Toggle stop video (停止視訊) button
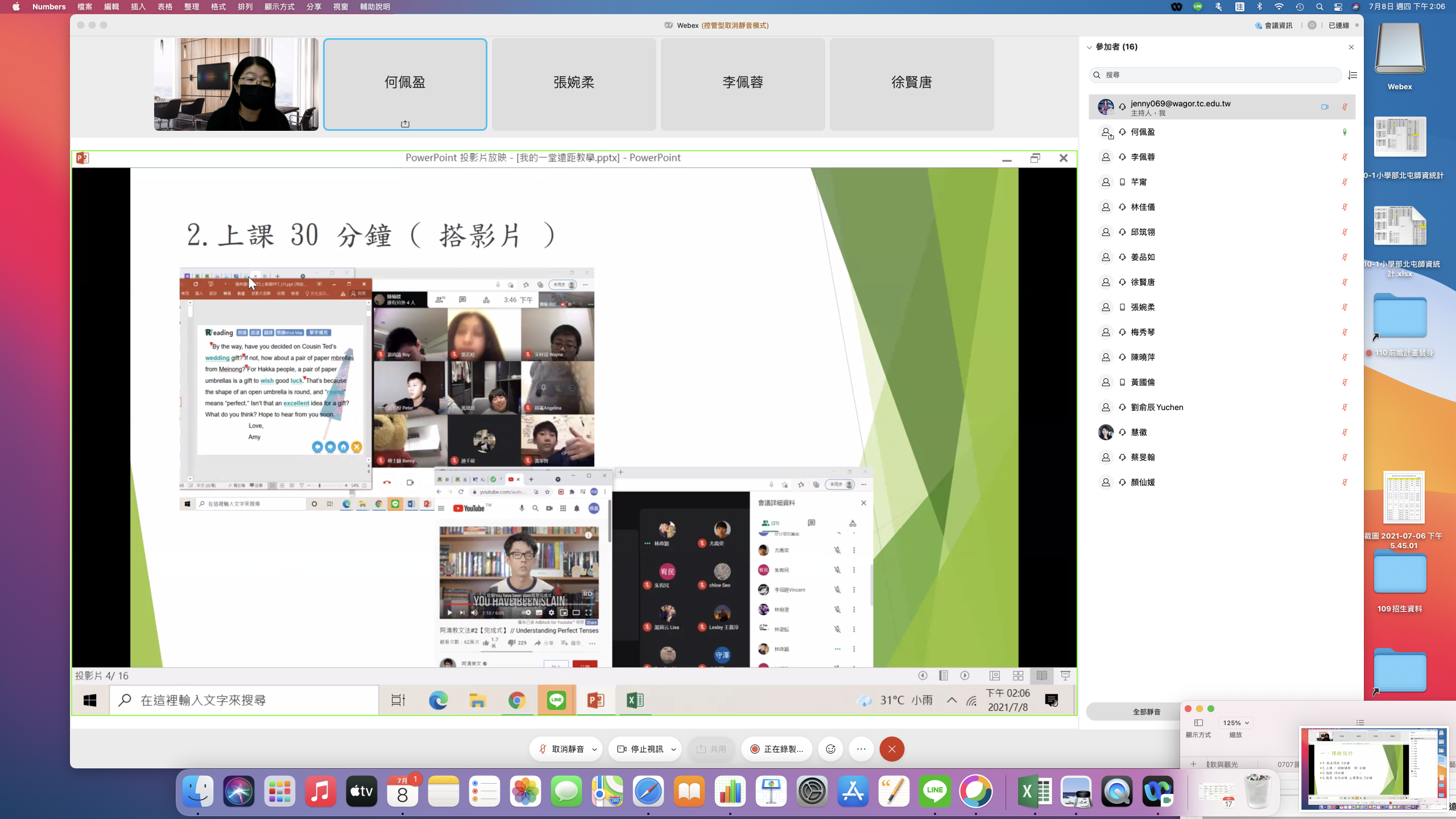The image size is (1456, 819). pos(640,749)
